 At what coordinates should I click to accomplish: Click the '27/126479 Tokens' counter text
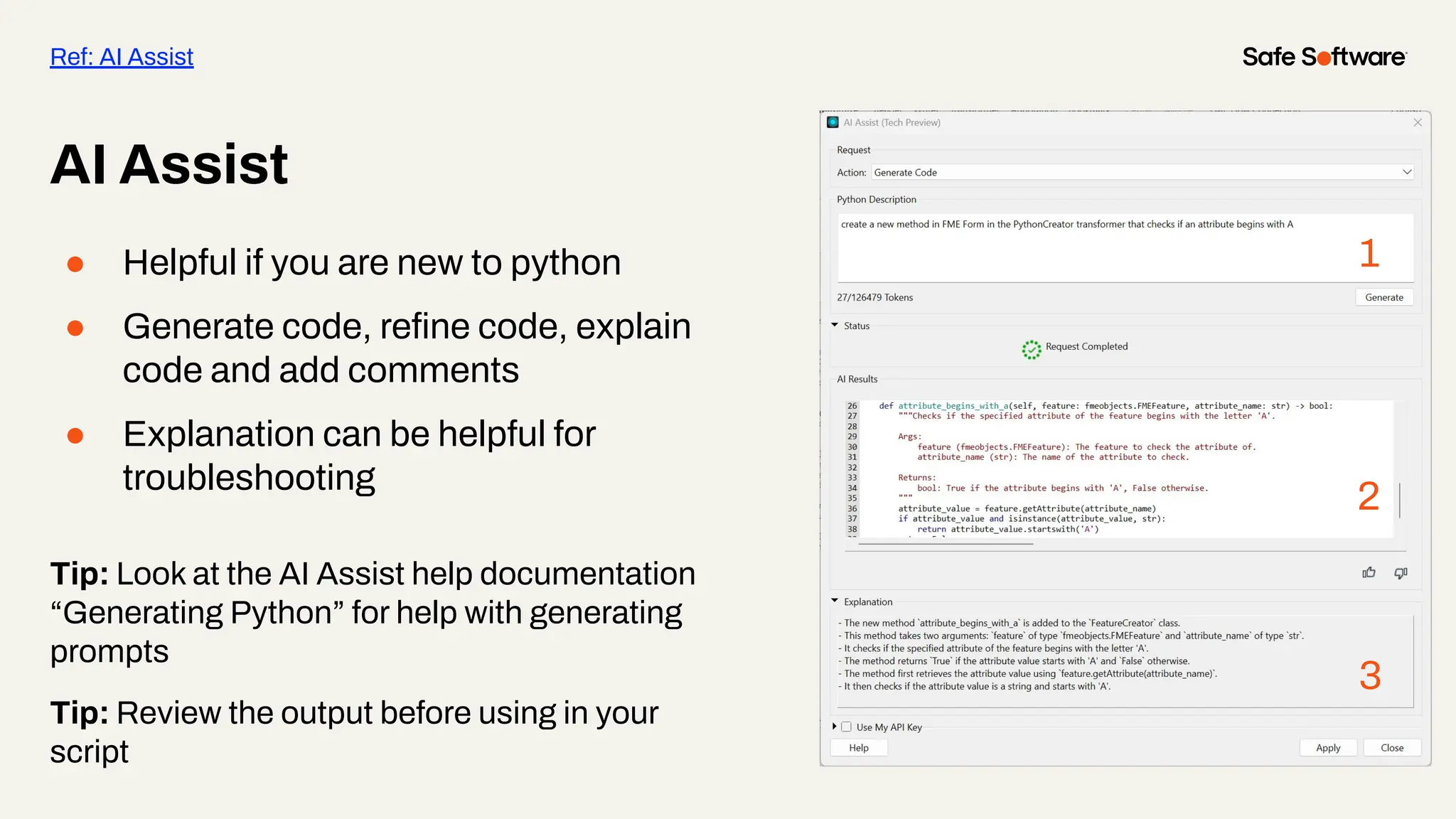pyautogui.click(x=874, y=298)
